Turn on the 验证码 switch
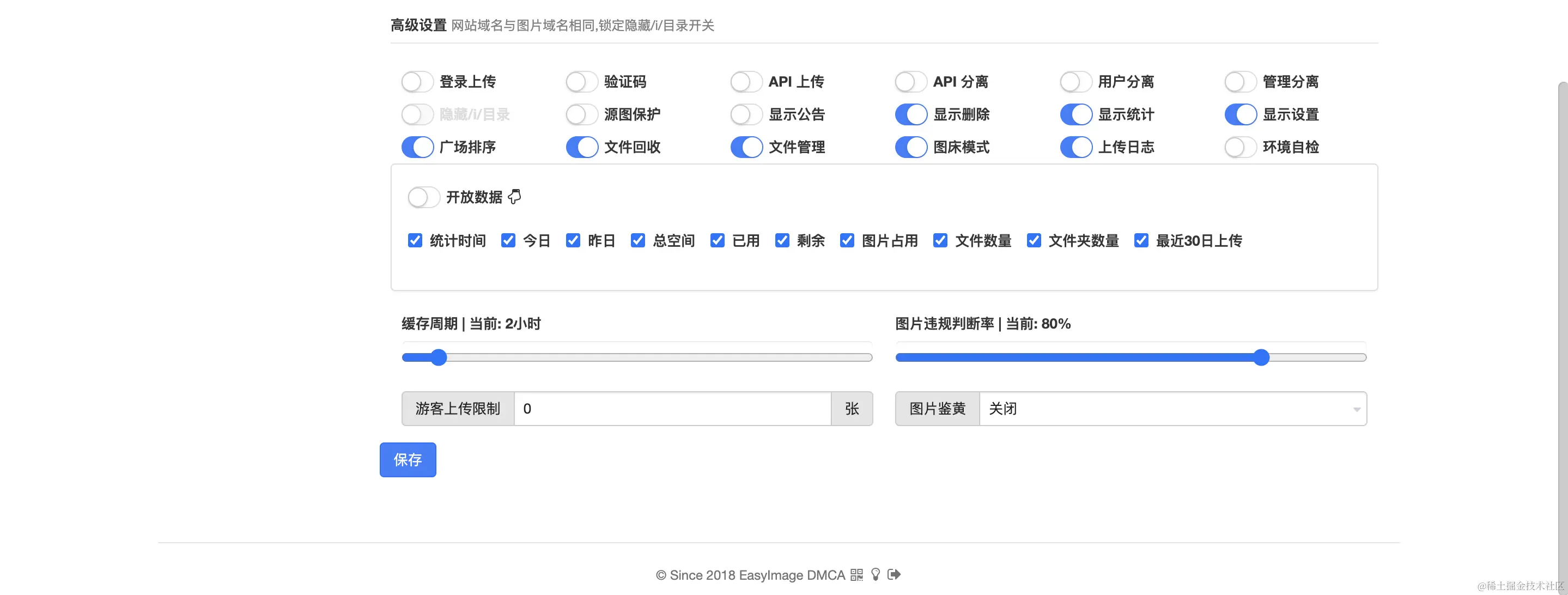1568x595 pixels. [581, 82]
